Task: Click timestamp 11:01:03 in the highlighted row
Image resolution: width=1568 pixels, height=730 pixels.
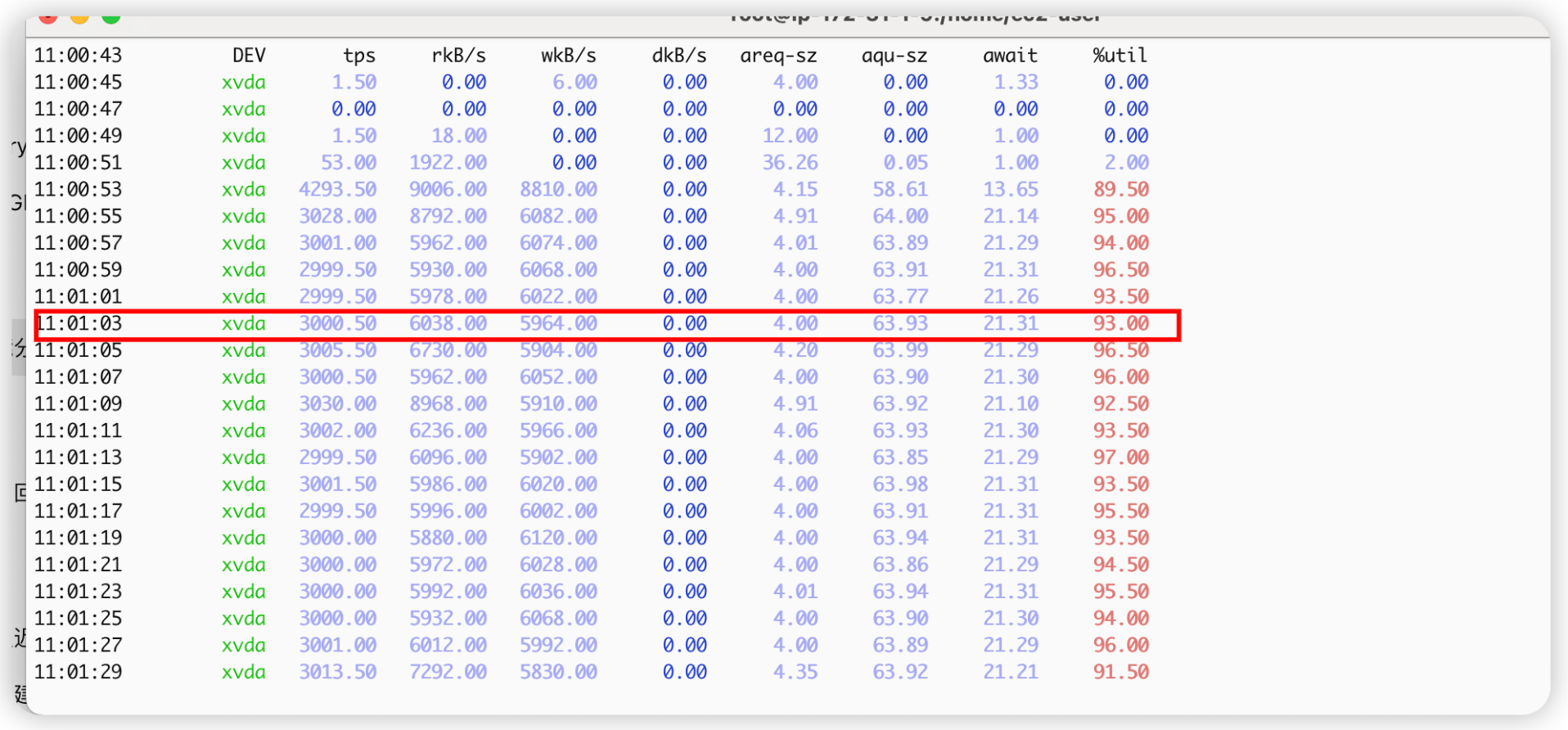Action: click(x=79, y=324)
